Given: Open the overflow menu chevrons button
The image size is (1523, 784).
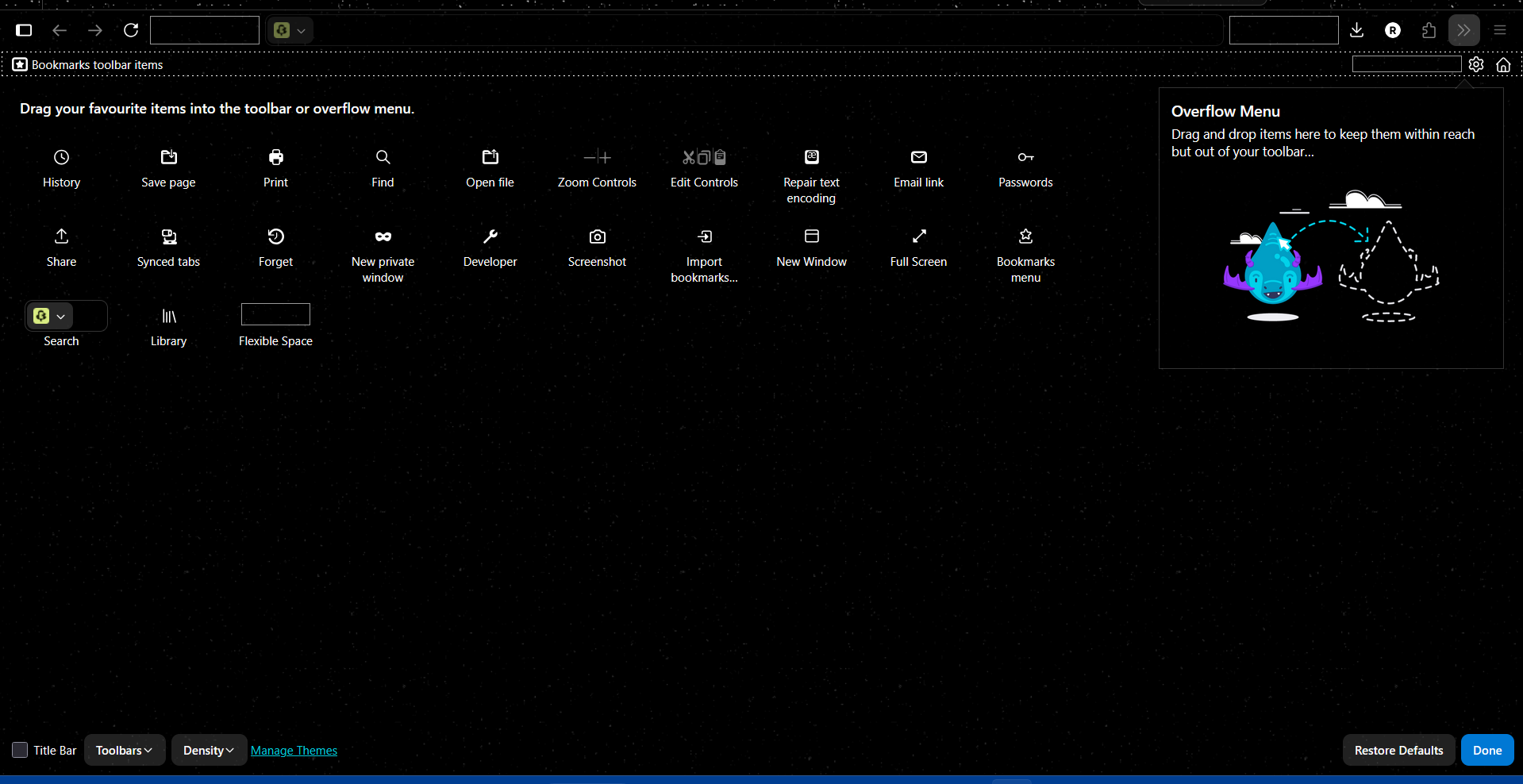Looking at the screenshot, I should [1464, 30].
